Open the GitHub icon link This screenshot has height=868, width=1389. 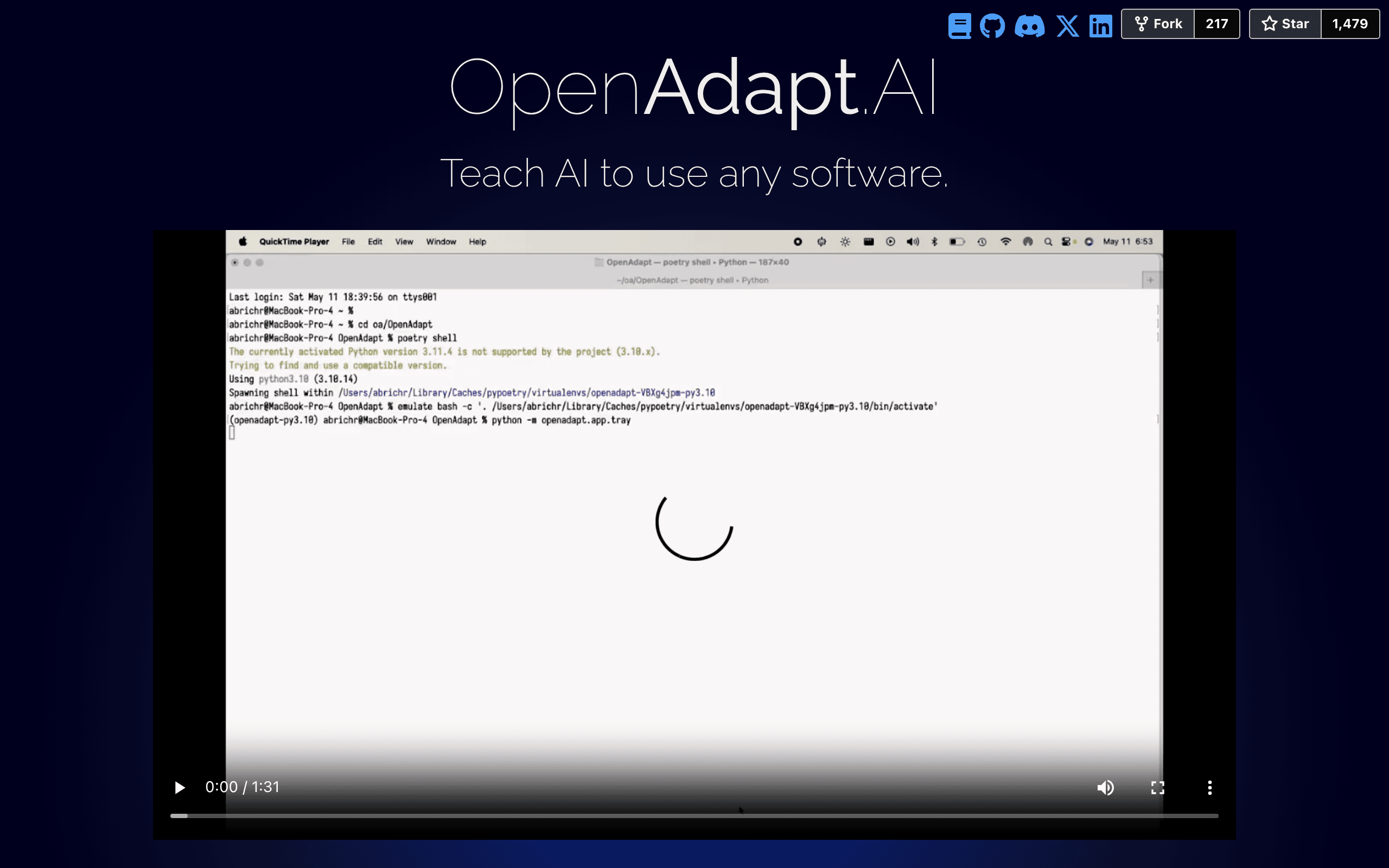(992, 26)
